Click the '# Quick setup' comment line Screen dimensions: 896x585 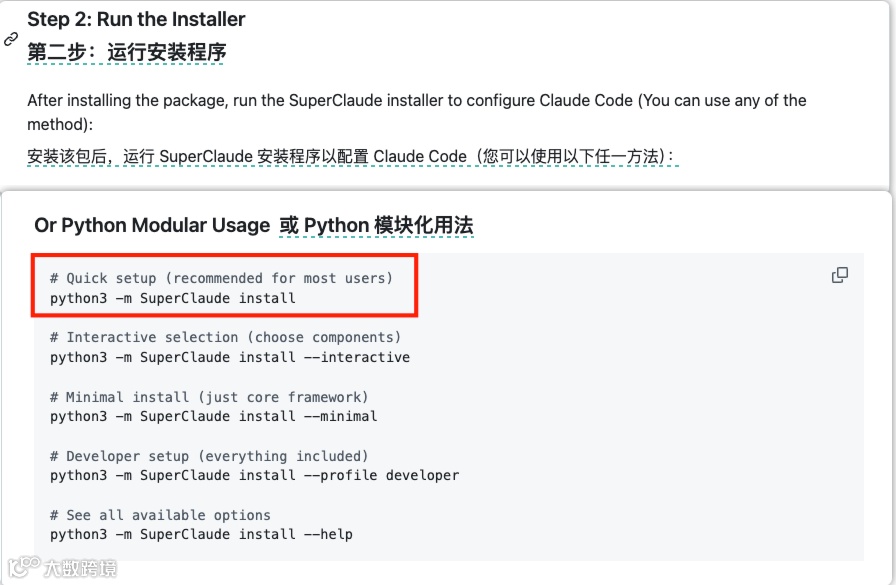coord(221,278)
